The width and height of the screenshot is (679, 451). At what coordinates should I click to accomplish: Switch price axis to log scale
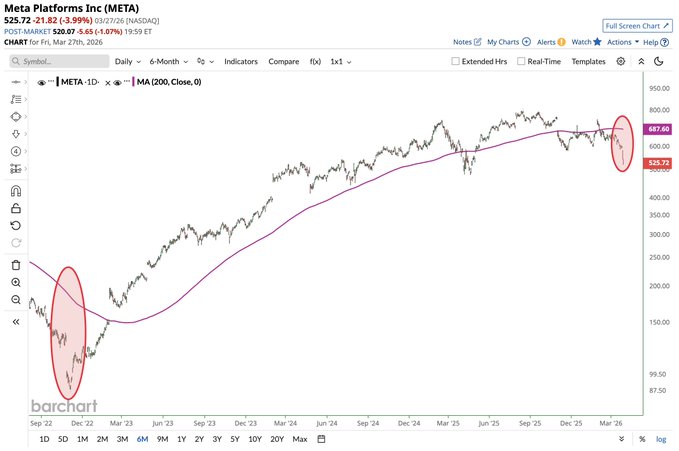pos(660,438)
